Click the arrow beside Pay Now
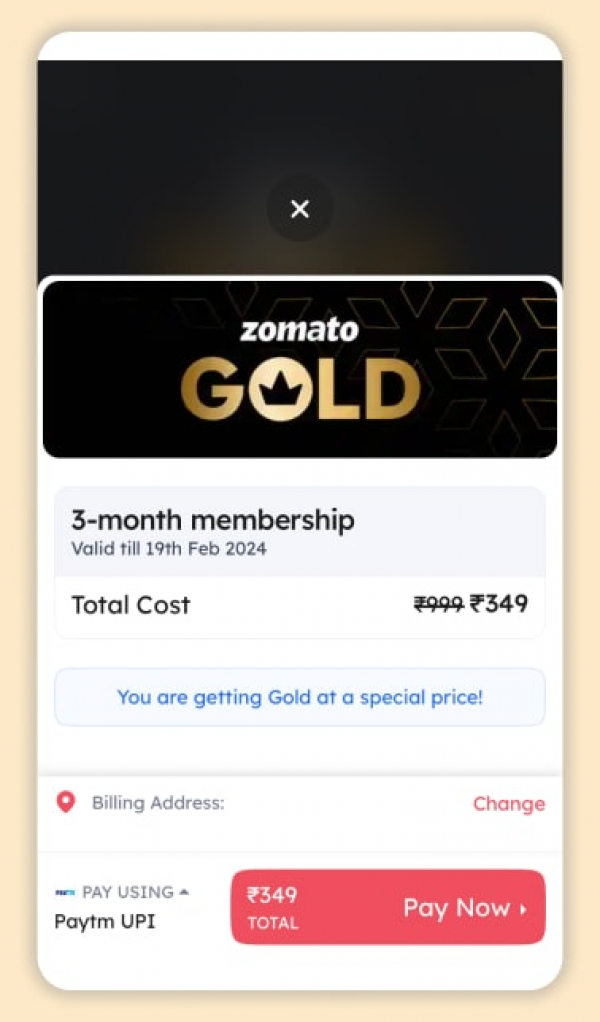 pyautogui.click(x=522, y=909)
